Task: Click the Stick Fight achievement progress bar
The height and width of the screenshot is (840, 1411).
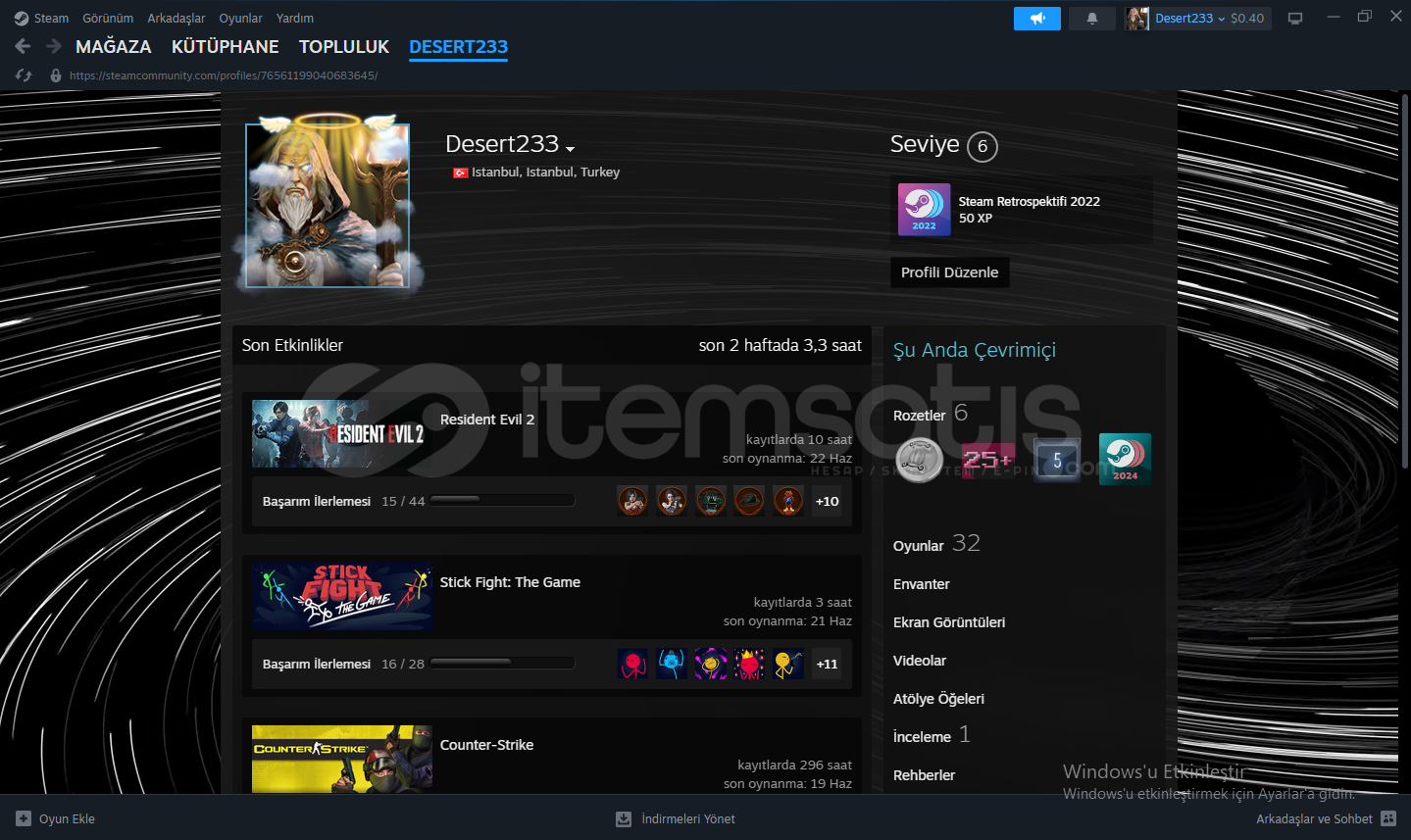Action: pos(502,663)
